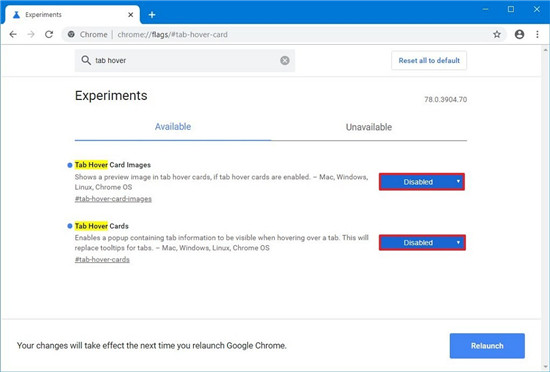Open a new tab with the plus icon
550x372 pixels.
152,15
